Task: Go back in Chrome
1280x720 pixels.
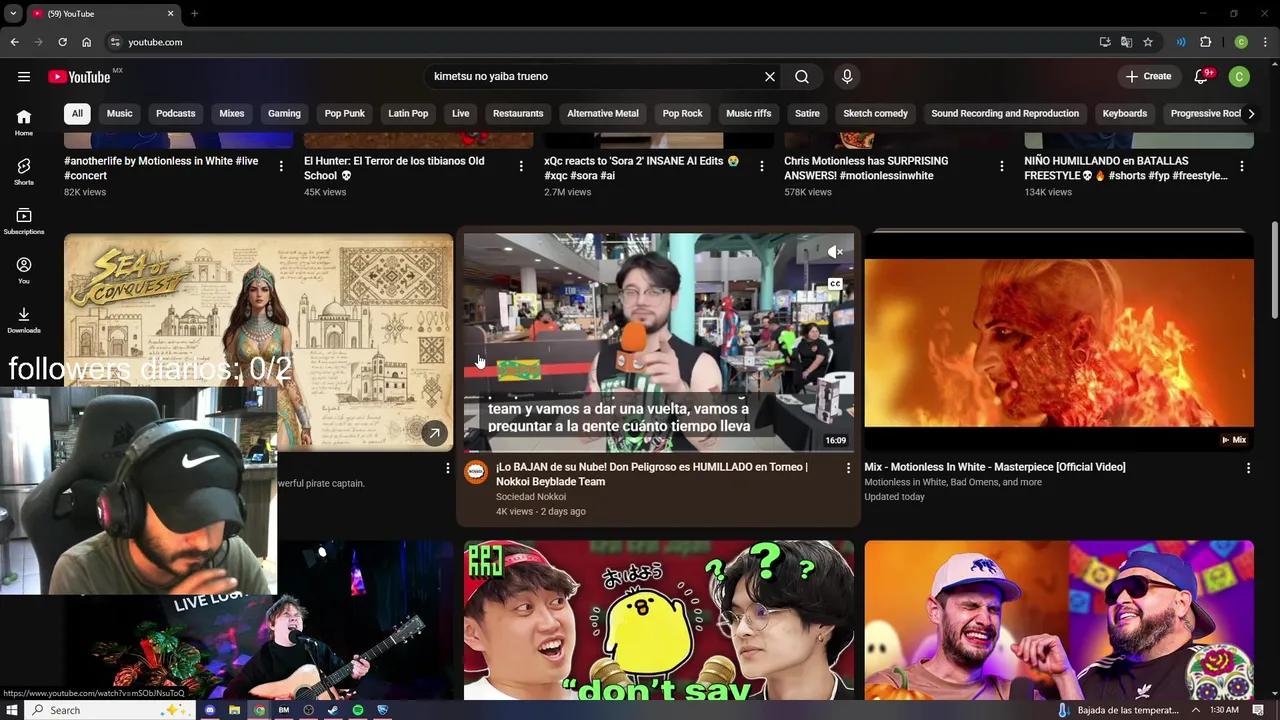Action: tap(14, 42)
